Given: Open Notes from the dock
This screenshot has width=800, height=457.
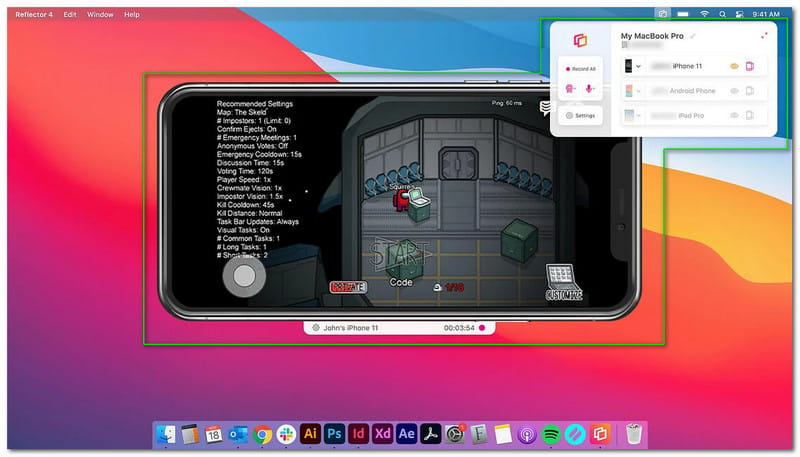Looking at the screenshot, I should (503, 434).
